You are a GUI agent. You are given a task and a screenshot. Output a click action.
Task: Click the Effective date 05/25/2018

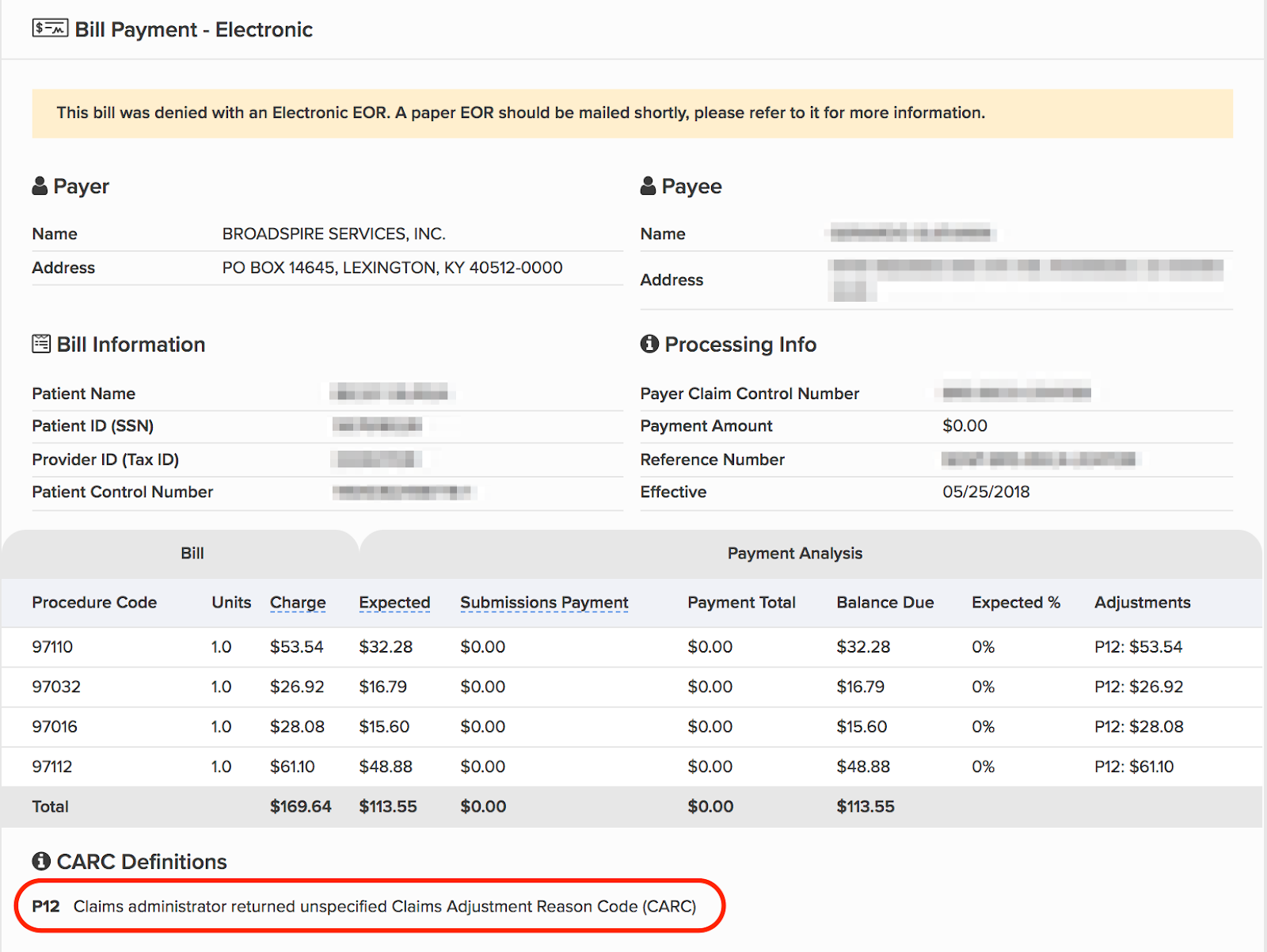tap(986, 492)
